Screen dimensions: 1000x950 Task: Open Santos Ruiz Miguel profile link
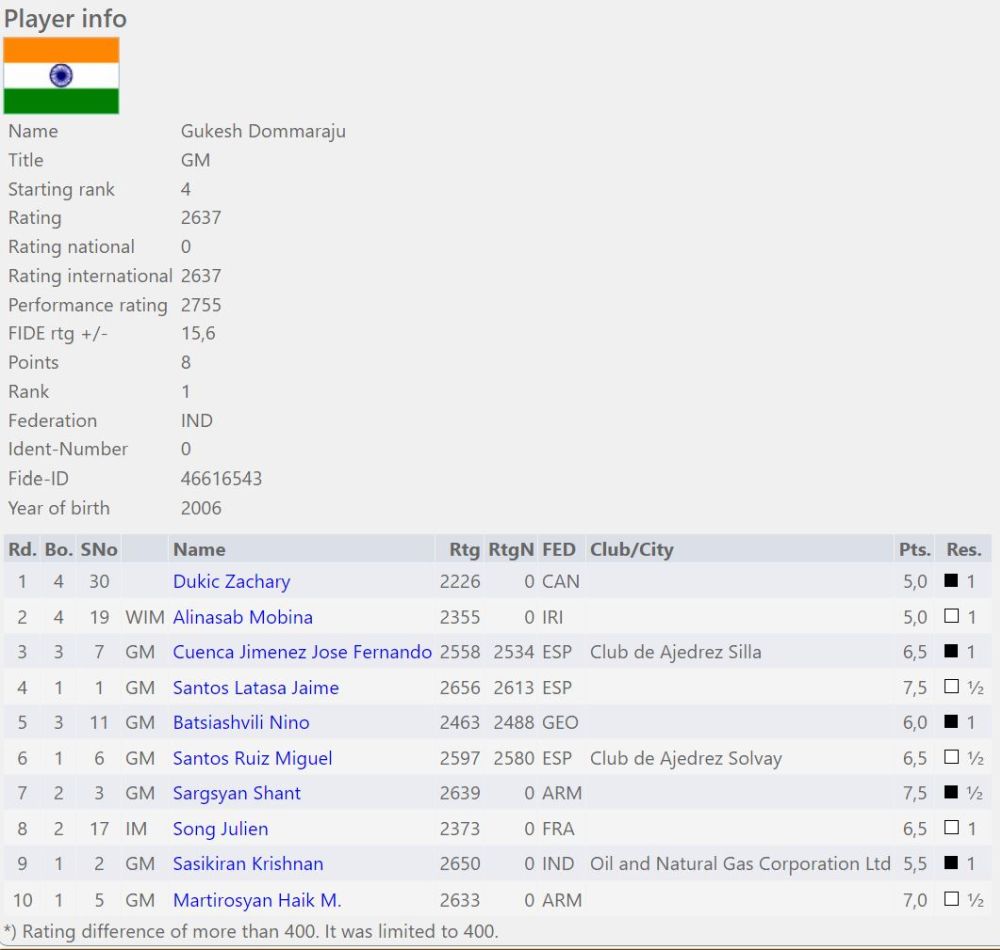pos(252,758)
